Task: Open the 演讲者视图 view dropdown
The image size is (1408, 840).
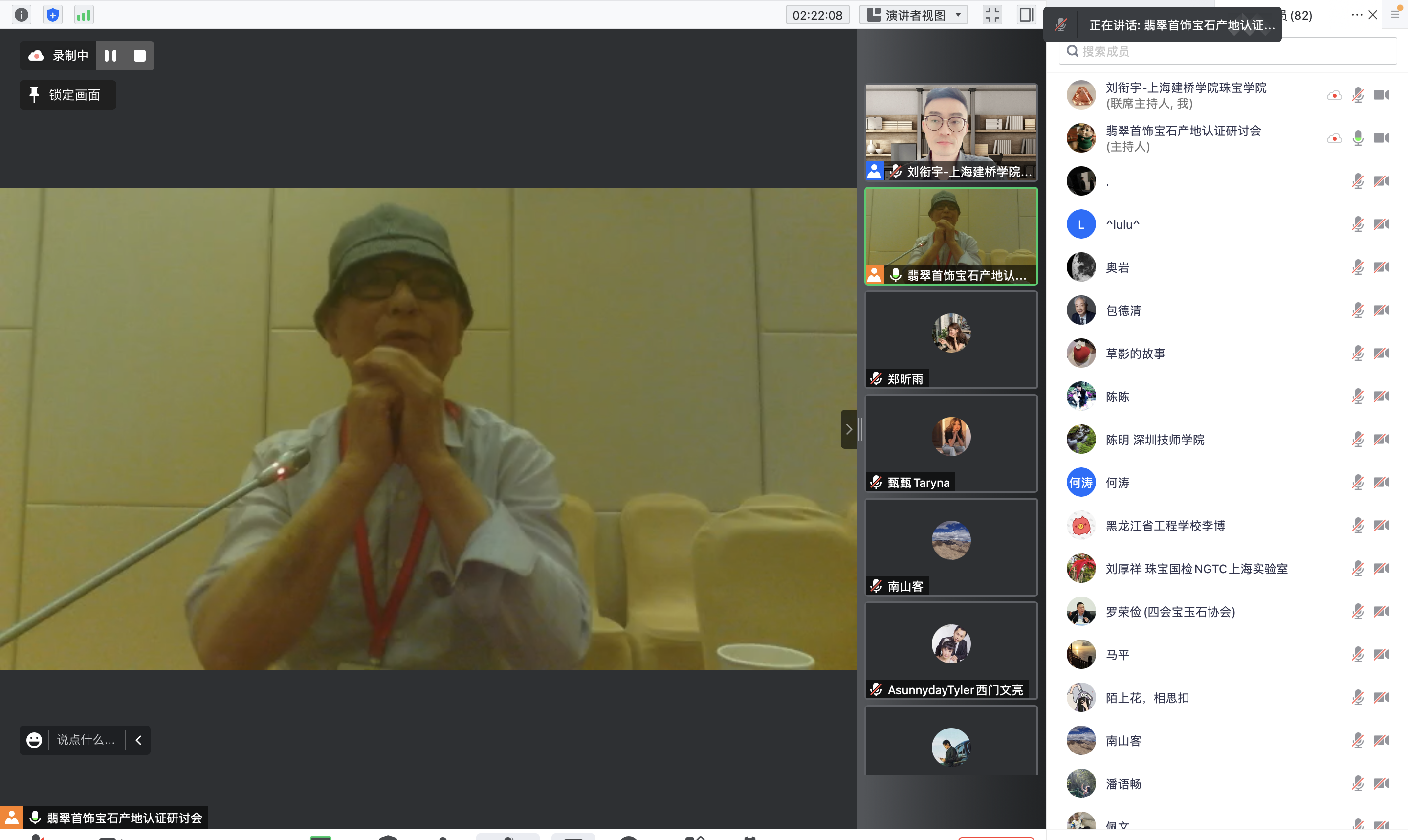Action: pyautogui.click(x=913, y=15)
